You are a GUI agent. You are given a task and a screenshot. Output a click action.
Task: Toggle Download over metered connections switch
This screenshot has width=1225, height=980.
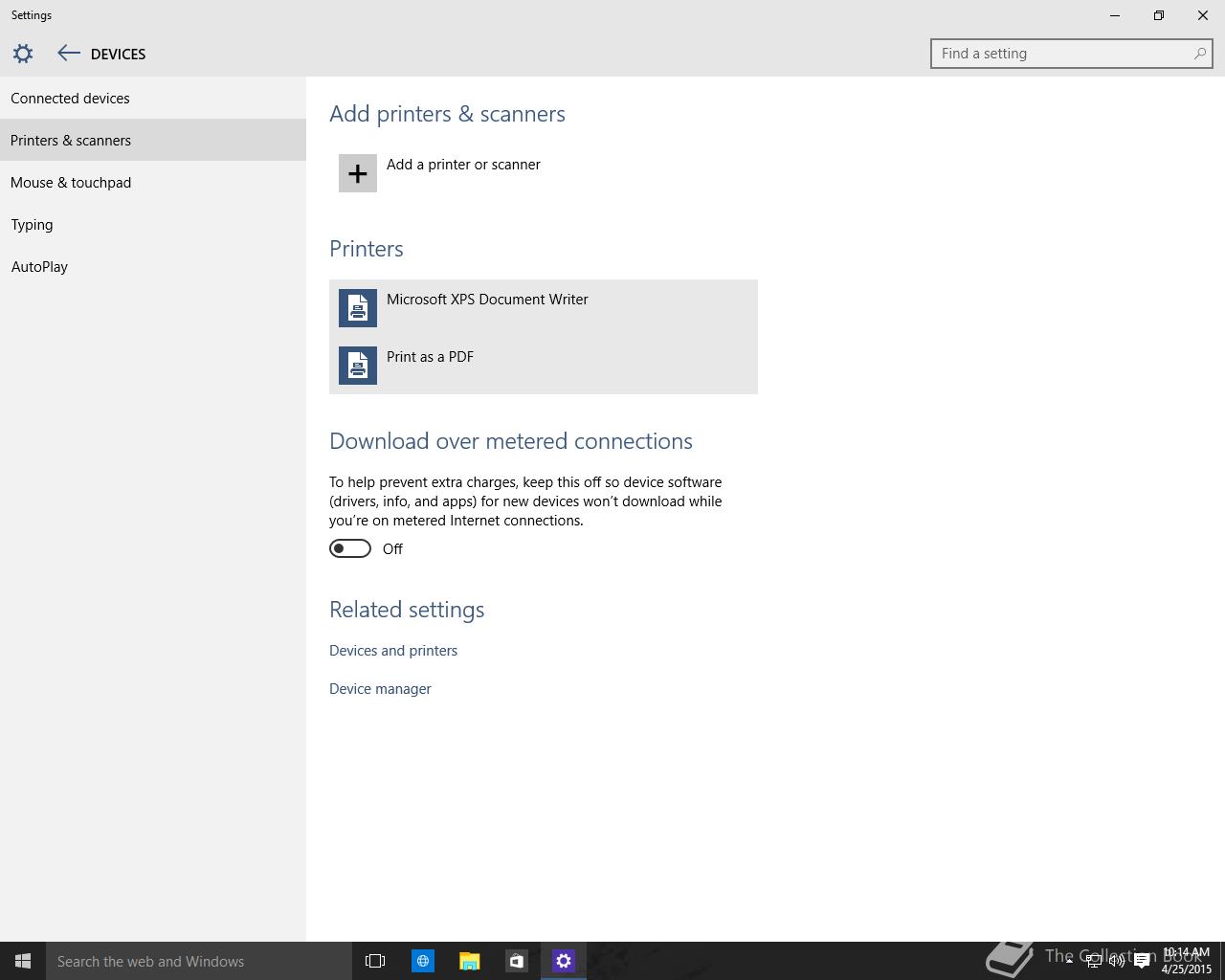350,548
